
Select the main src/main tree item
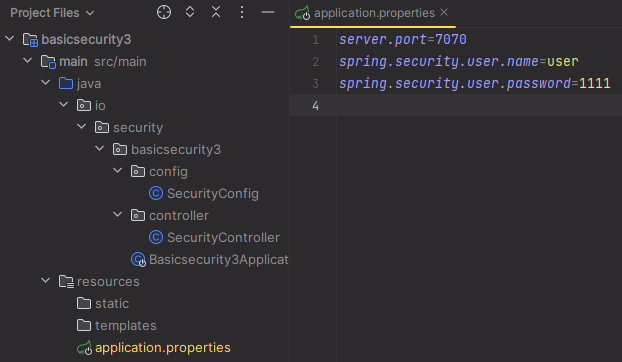(x=103, y=61)
